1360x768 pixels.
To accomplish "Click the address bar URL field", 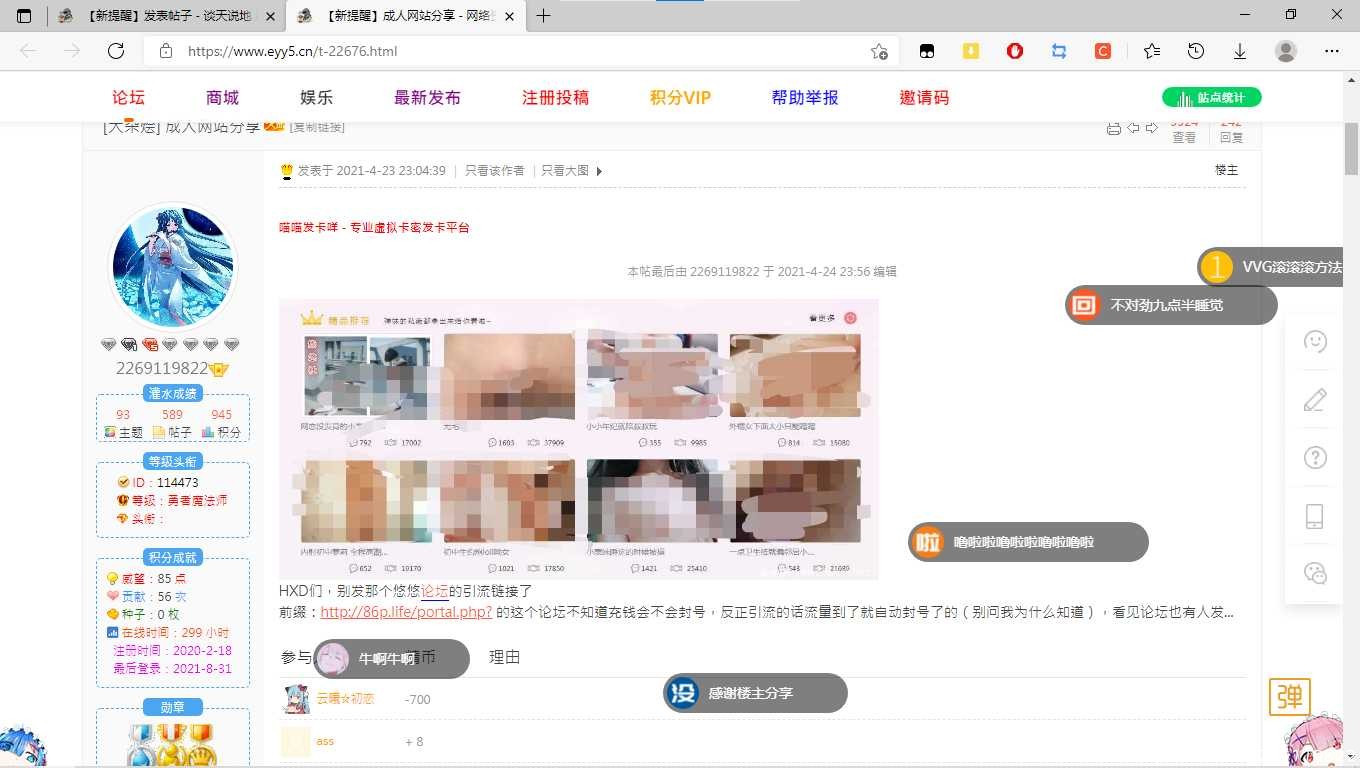I will pyautogui.click(x=520, y=51).
